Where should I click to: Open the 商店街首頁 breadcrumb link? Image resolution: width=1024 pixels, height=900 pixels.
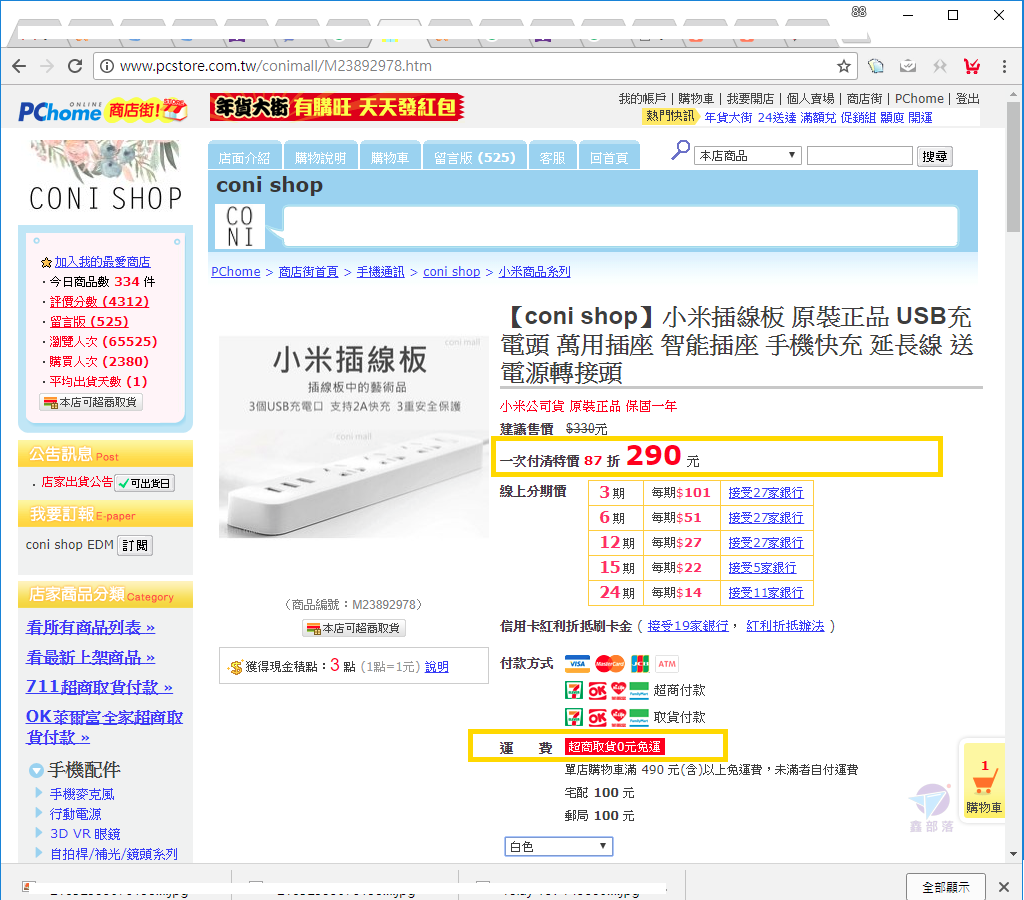click(x=308, y=272)
